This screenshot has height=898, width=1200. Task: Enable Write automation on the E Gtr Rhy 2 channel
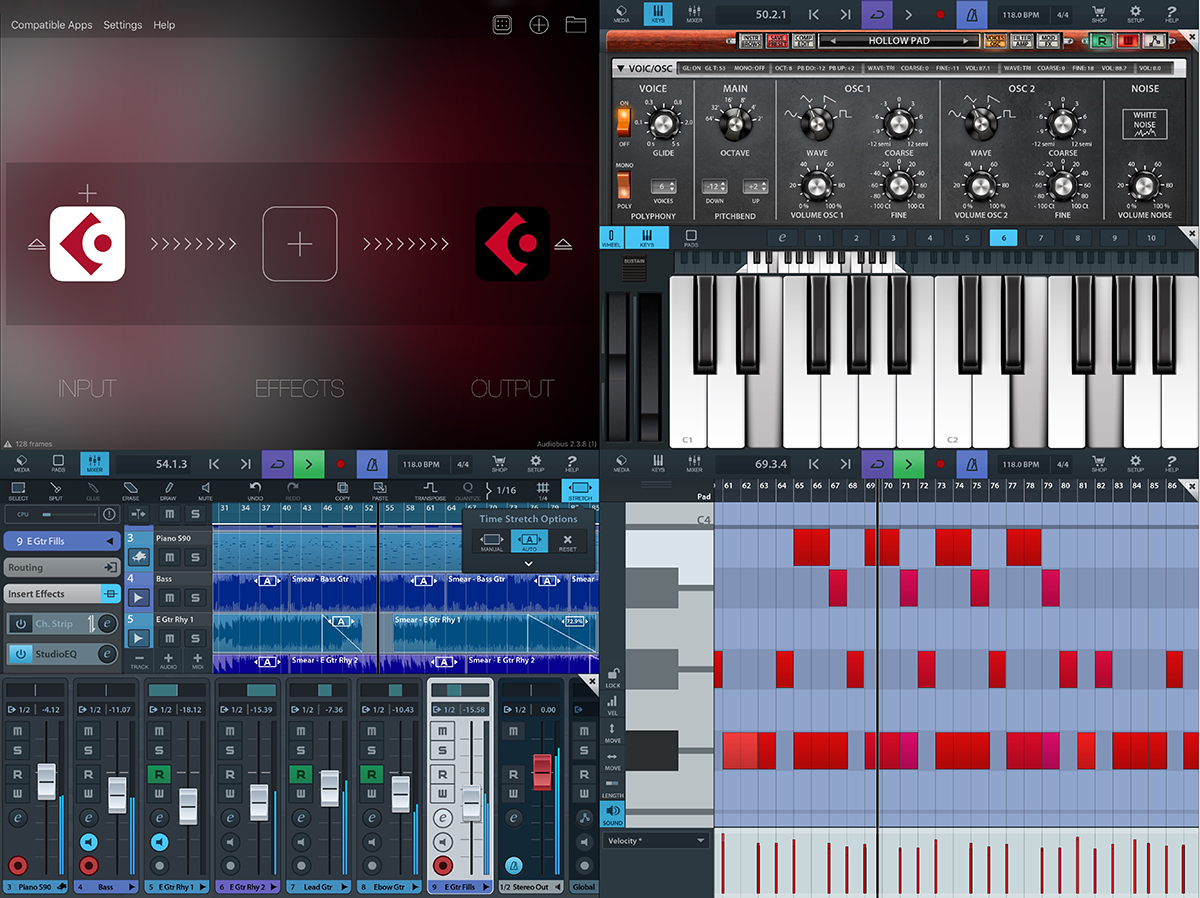pos(232,794)
